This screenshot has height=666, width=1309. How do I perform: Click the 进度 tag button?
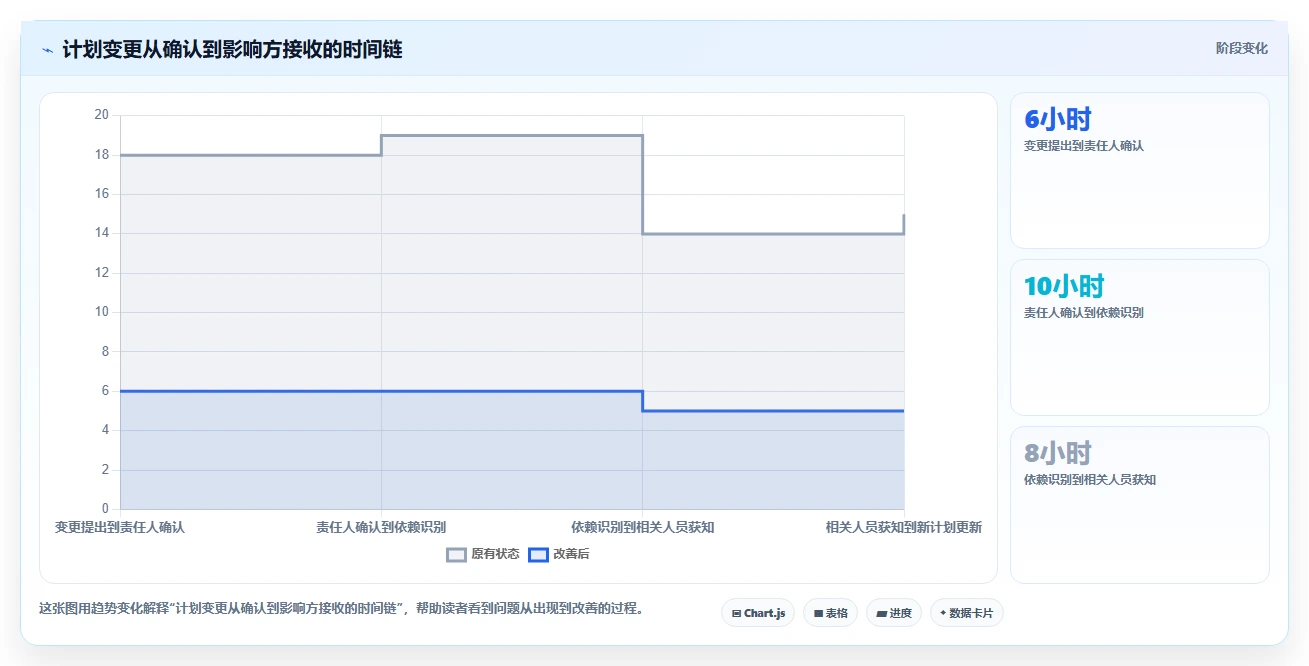pos(894,613)
